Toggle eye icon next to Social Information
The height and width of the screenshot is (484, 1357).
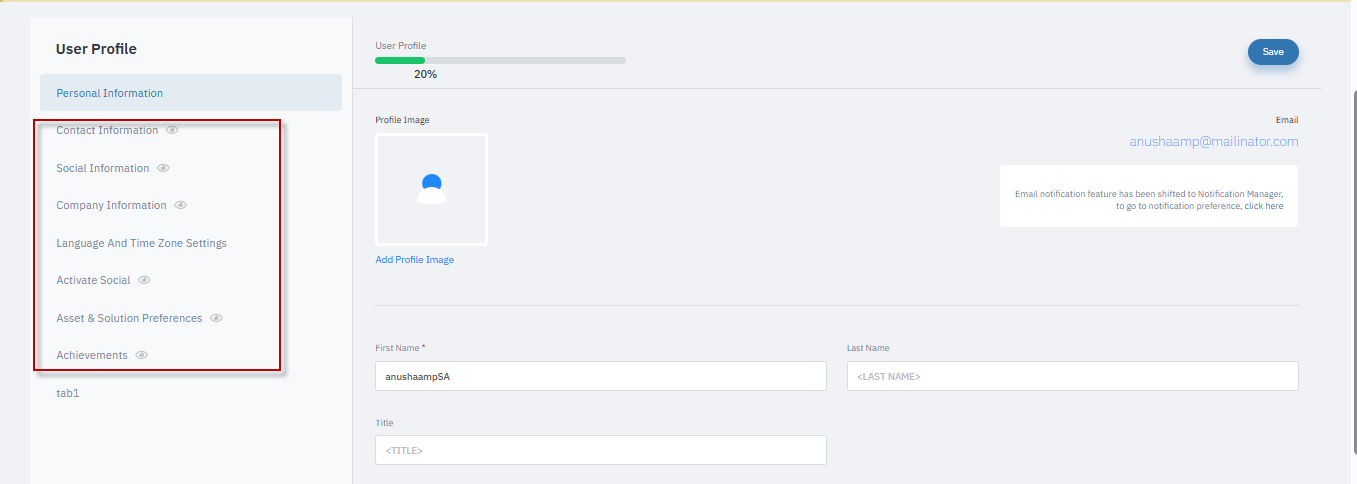[163, 168]
